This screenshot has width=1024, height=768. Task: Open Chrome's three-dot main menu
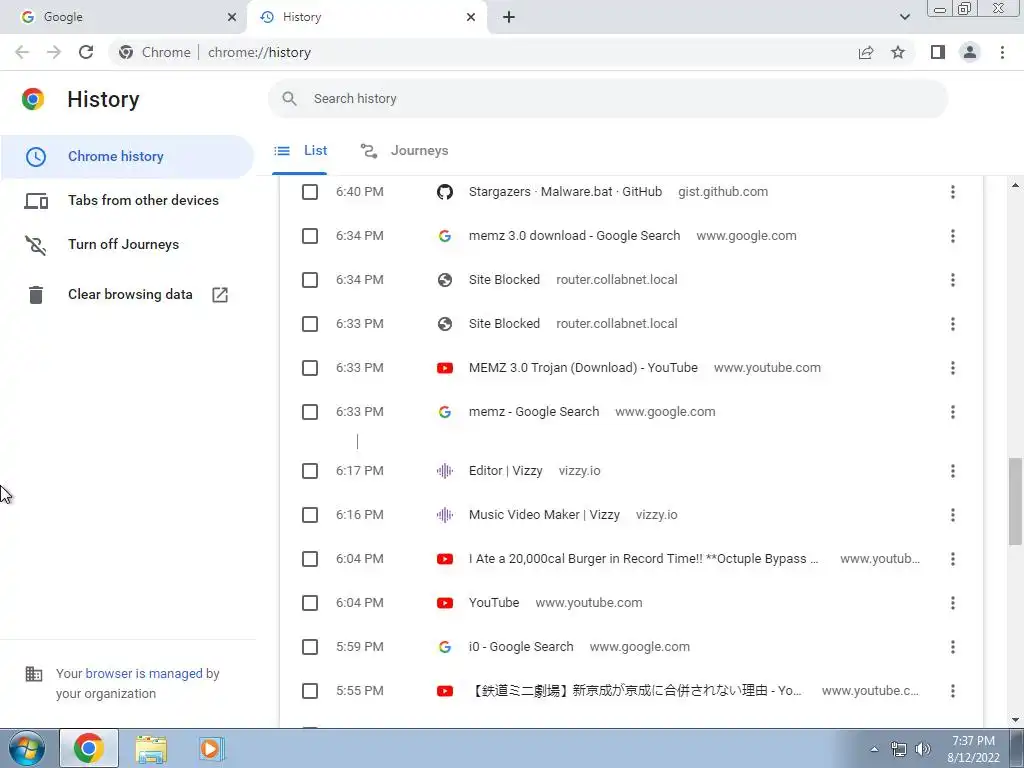(1002, 52)
